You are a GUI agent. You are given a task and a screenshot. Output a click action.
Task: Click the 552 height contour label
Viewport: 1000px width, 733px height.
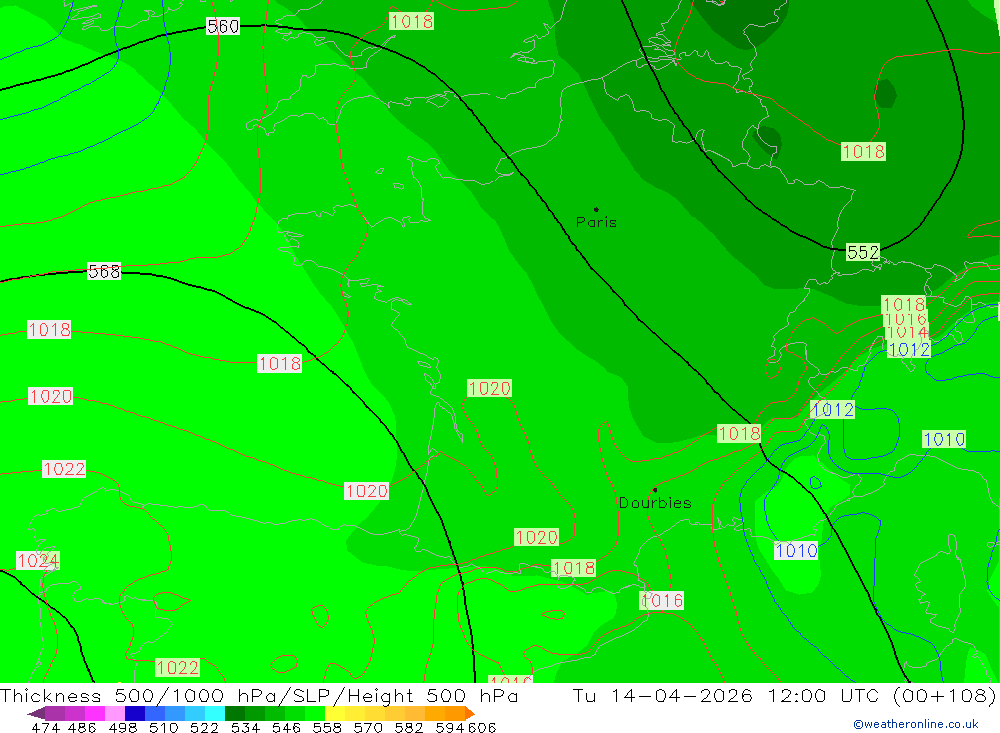863,252
